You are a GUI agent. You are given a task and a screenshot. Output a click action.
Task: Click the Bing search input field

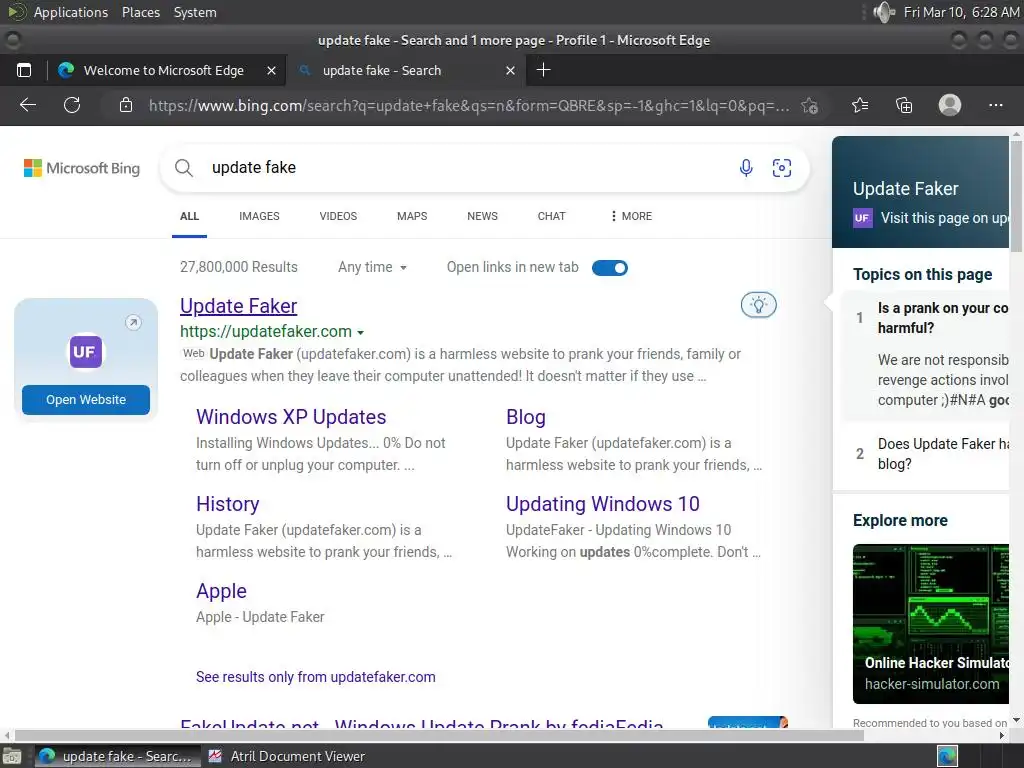point(470,168)
